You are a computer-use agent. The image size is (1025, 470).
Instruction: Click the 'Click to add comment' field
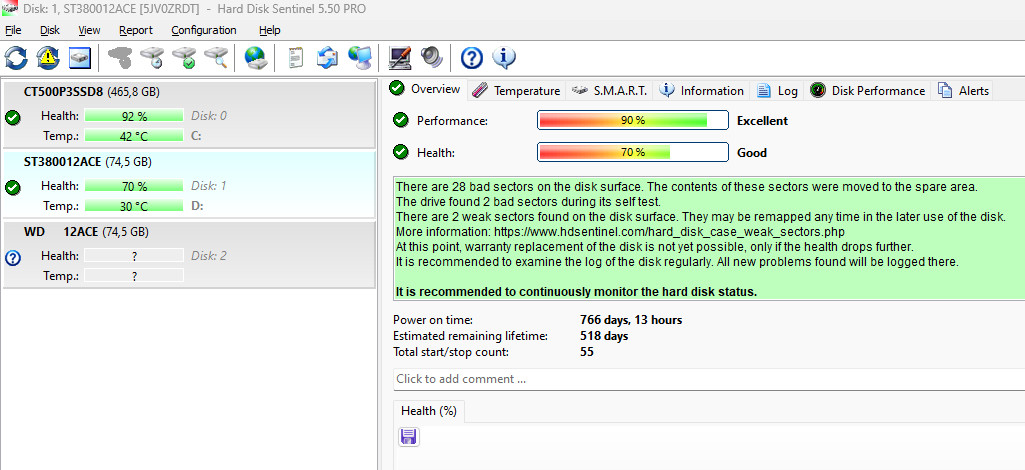point(700,379)
